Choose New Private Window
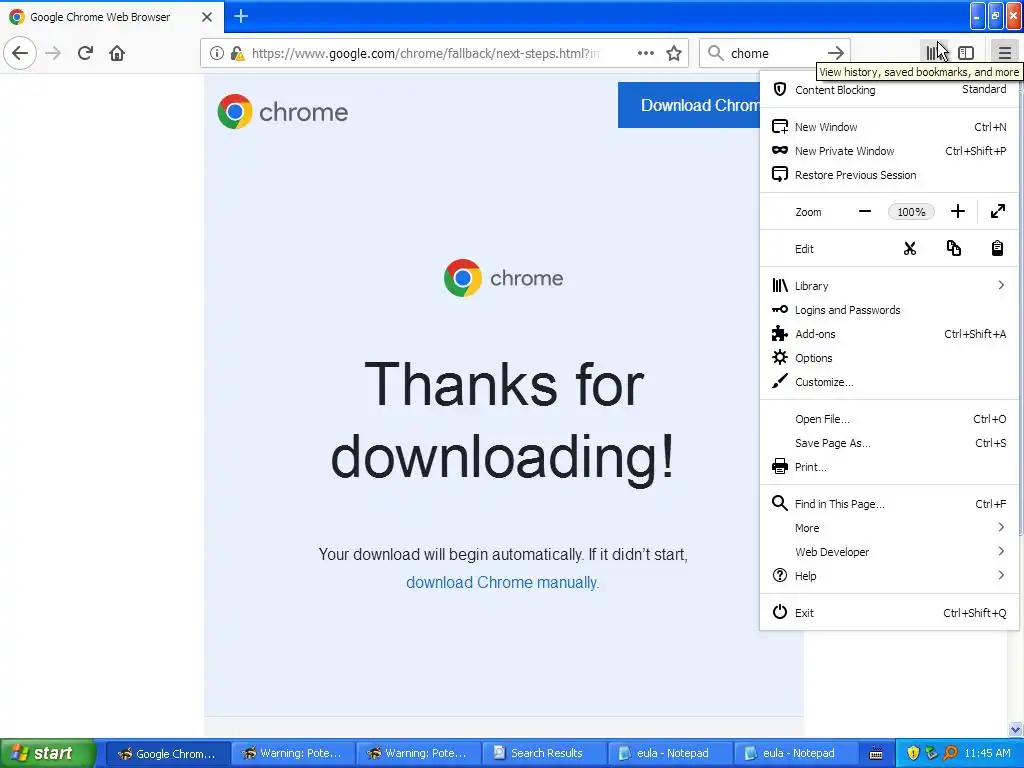This screenshot has height=768, width=1024. [889, 151]
